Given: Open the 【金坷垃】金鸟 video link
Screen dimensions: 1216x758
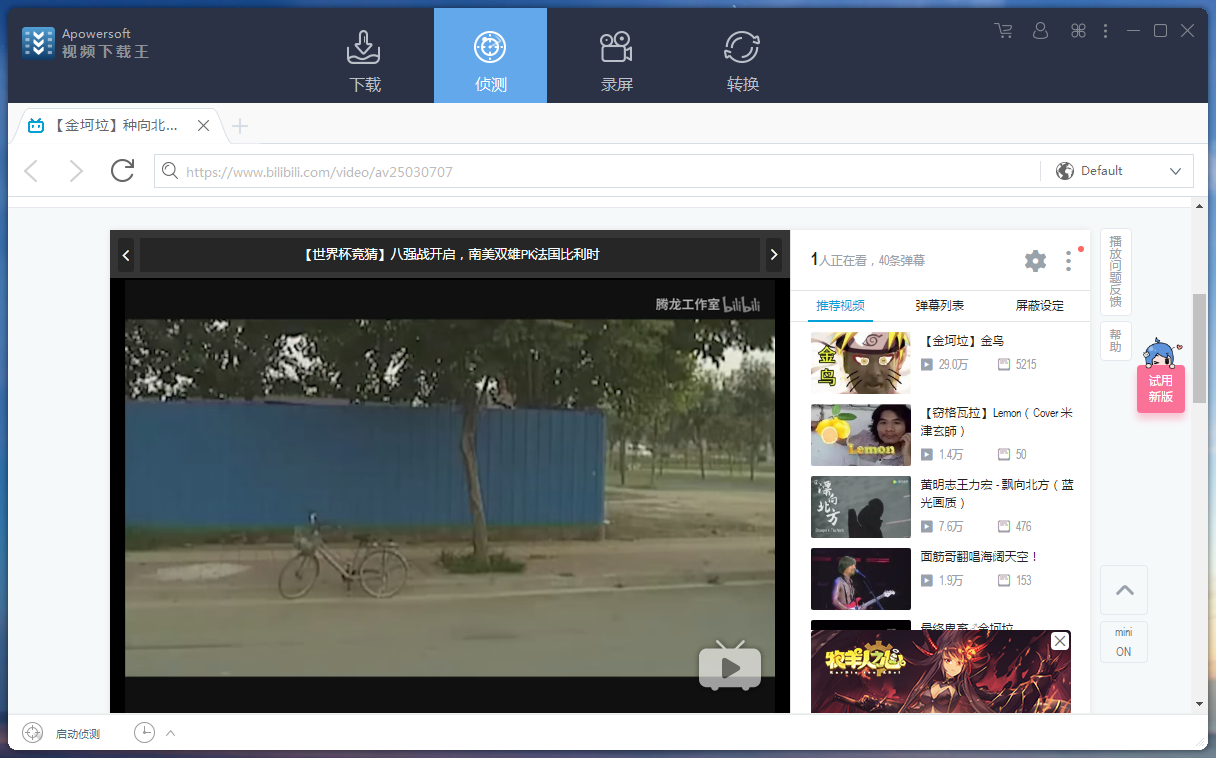Looking at the screenshot, I should click(x=964, y=341).
